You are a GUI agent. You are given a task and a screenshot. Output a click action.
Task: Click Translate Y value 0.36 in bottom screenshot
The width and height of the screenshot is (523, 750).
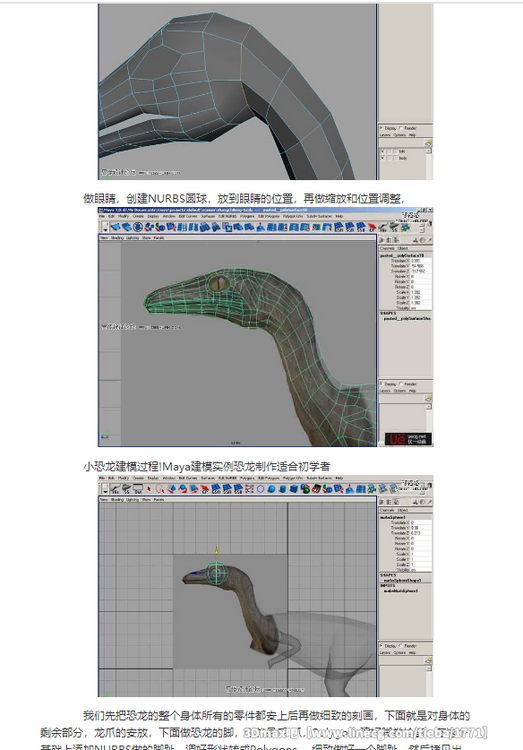coord(421,528)
